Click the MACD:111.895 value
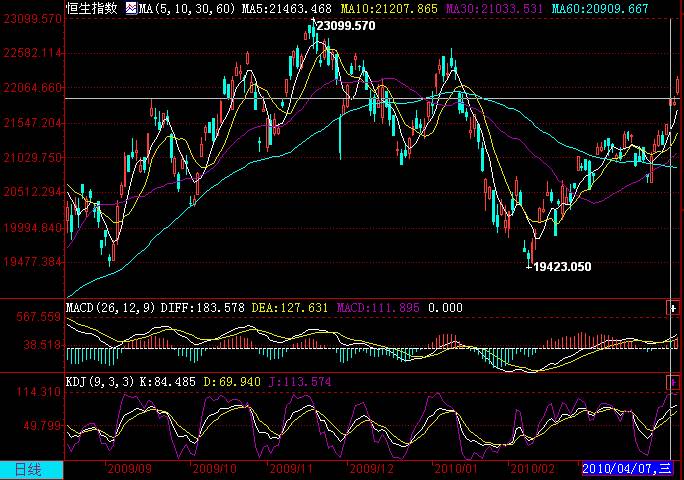Viewport: 684px width, 480px height. (x=378, y=308)
